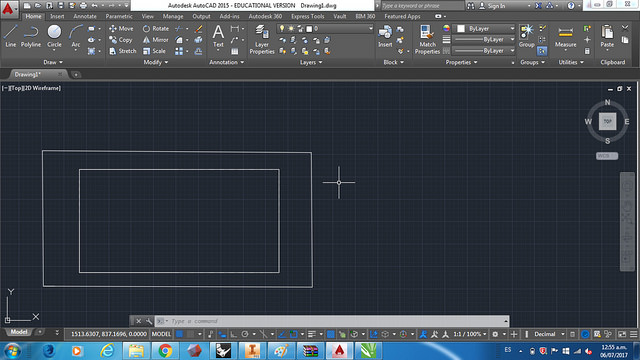Expand the Draw panel dropdown

pos(53,62)
